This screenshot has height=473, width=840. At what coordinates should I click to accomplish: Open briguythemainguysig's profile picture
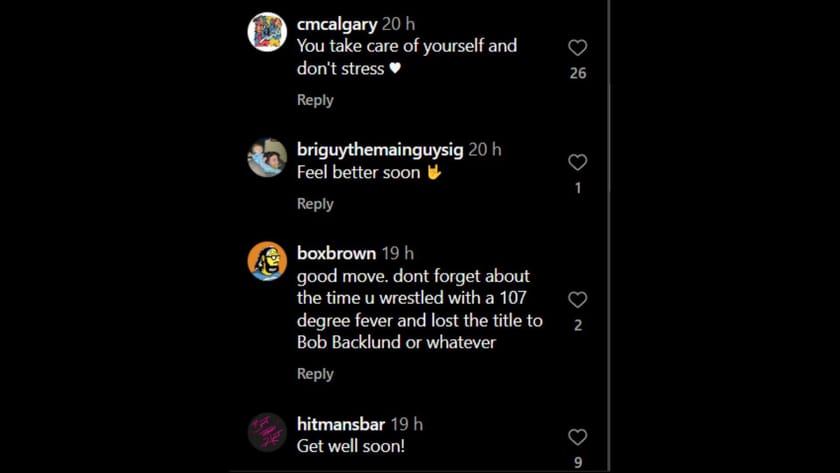click(x=267, y=157)
